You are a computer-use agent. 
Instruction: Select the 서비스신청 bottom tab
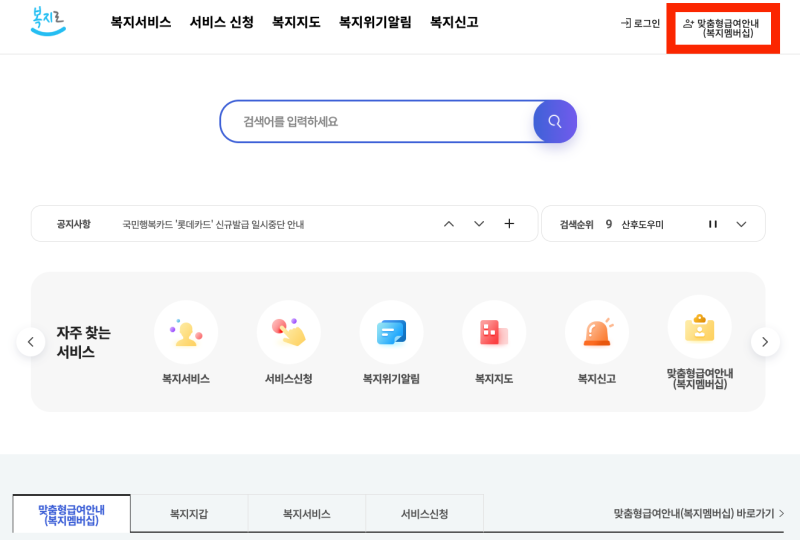pos(424,514)
